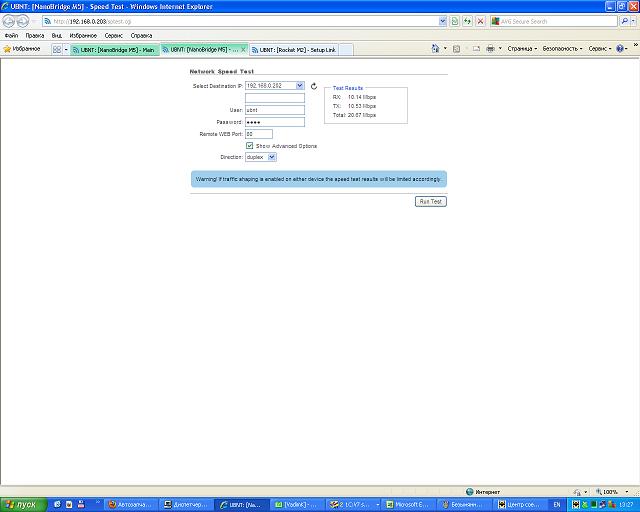
Task: Click the User field containing ubnt
Action: pos(275,110)
